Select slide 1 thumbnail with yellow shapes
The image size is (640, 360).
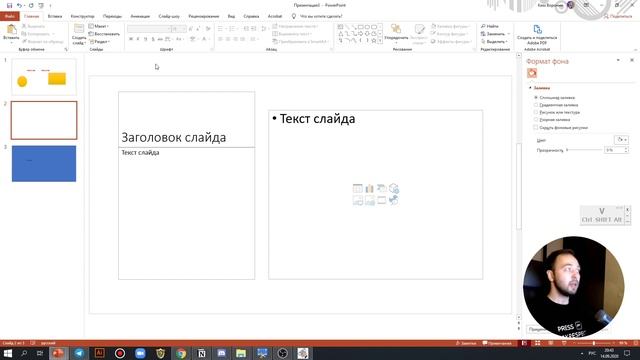click(x=44, y=77)
